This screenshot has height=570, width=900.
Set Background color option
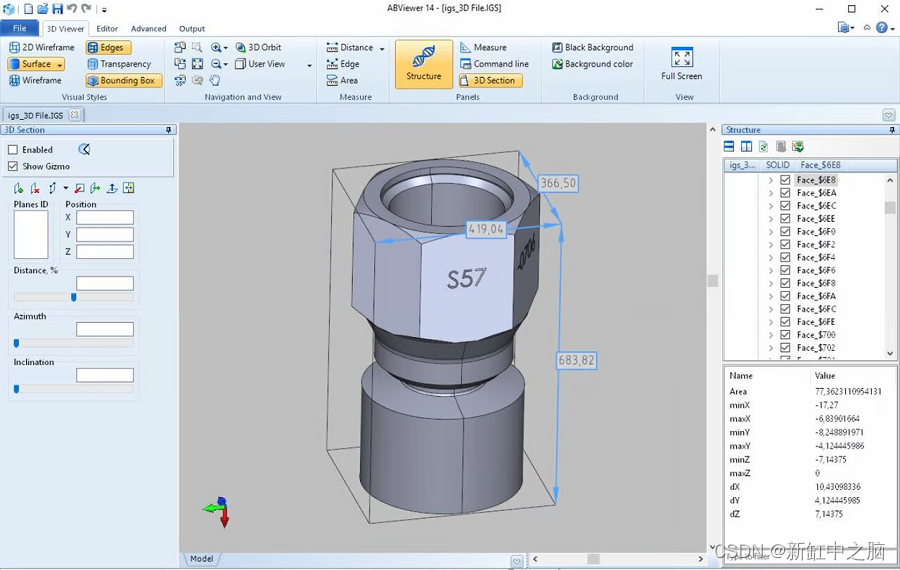pyautogui.click(x=592, y=64)
